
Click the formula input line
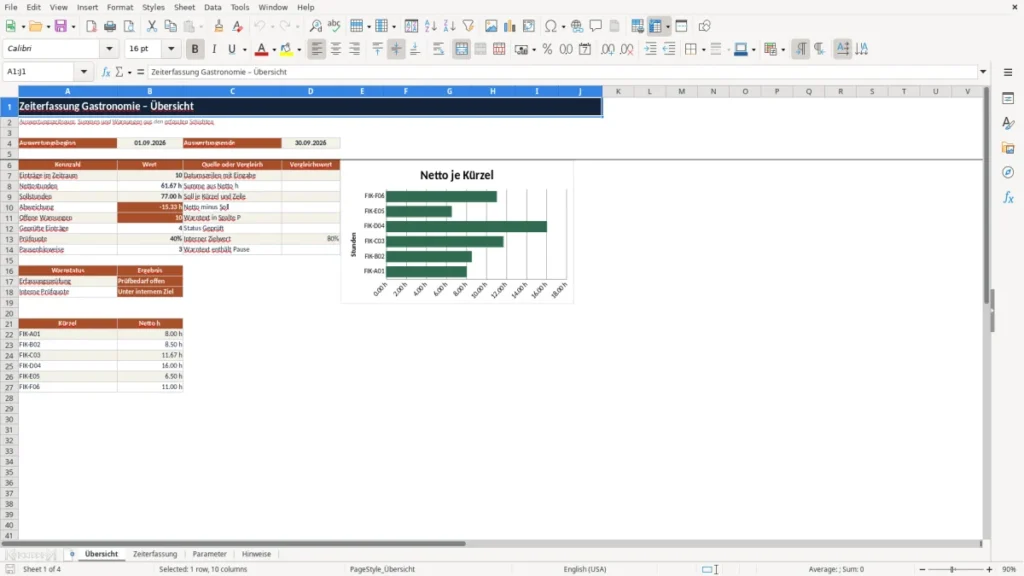point(562,72)
